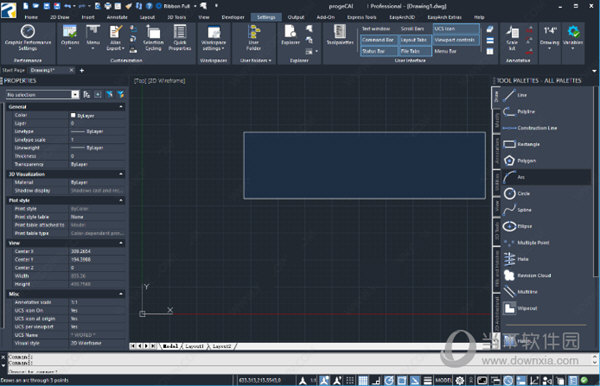600x386 pixels.
Task: Switch to the Layout1 tab
Action: pyautogui.click(x=194, y=346)
